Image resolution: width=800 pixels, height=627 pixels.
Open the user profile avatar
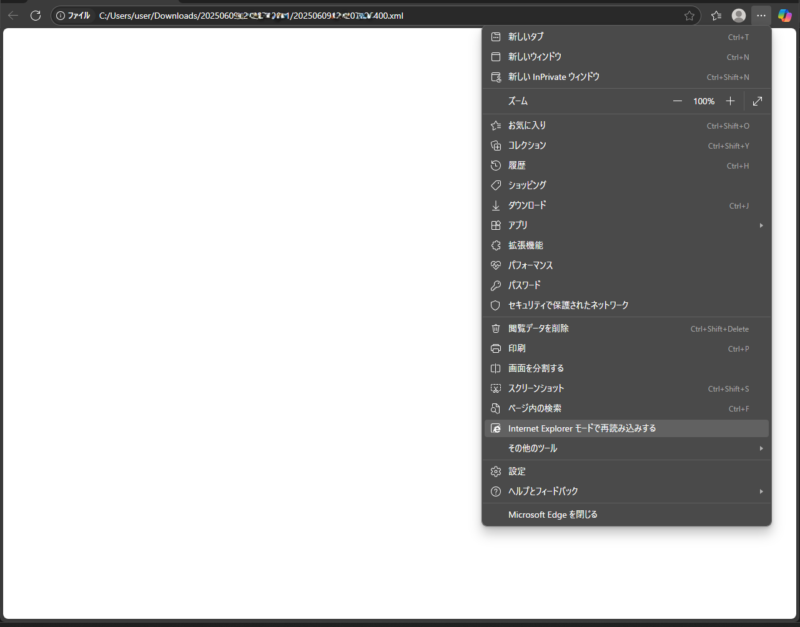click(739, 16)
